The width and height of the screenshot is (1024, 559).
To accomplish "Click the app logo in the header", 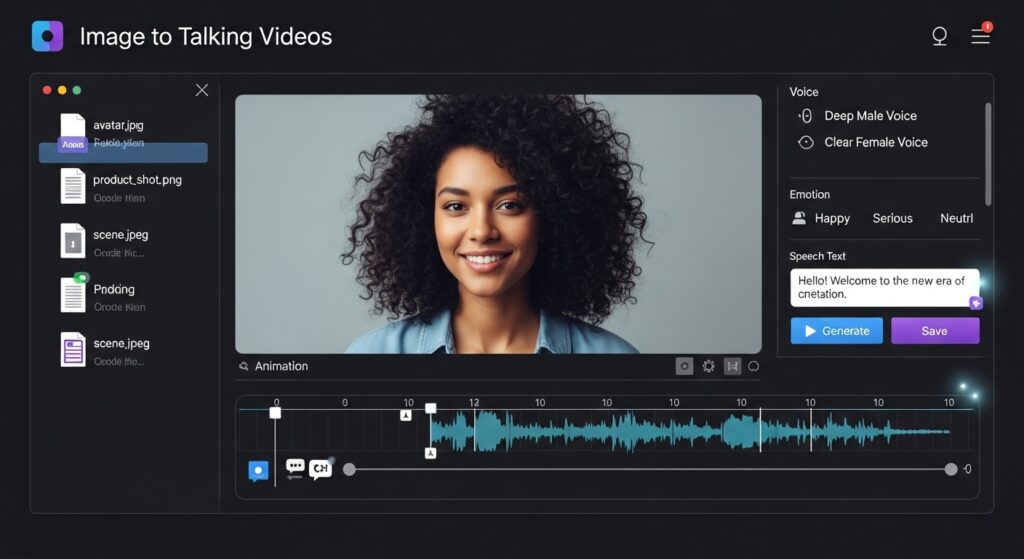I will click(x=47, y=36).
